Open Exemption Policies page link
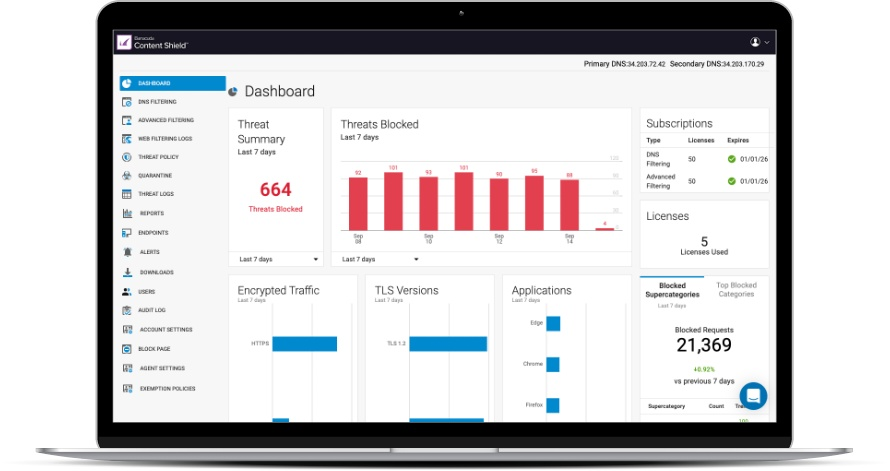The image size is (890, 471). point(167,389)
